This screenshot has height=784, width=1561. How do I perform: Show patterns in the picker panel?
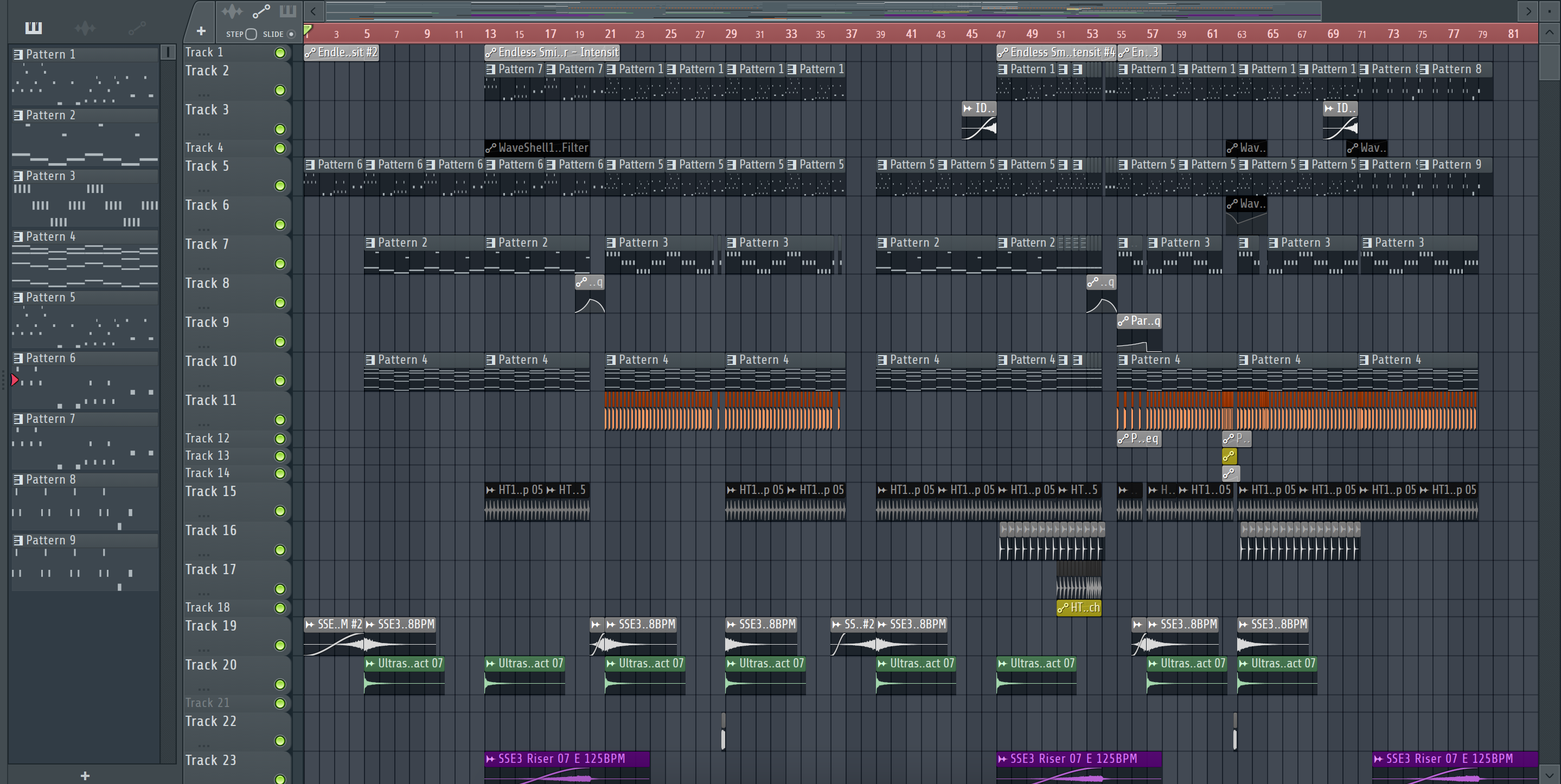click(x=33, y=27)
